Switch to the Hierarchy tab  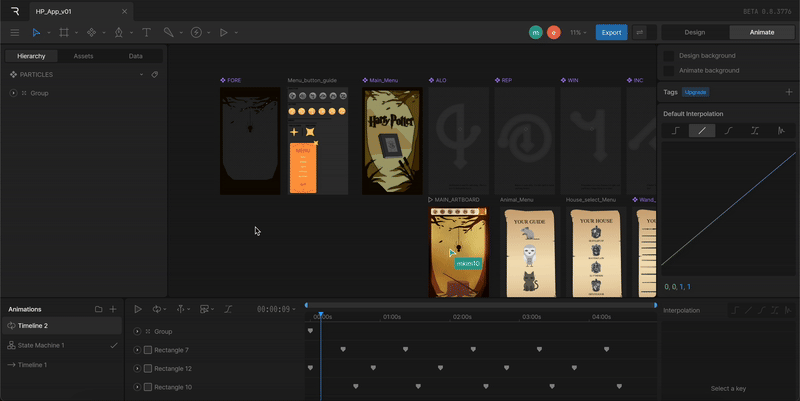tap(31, 56)
